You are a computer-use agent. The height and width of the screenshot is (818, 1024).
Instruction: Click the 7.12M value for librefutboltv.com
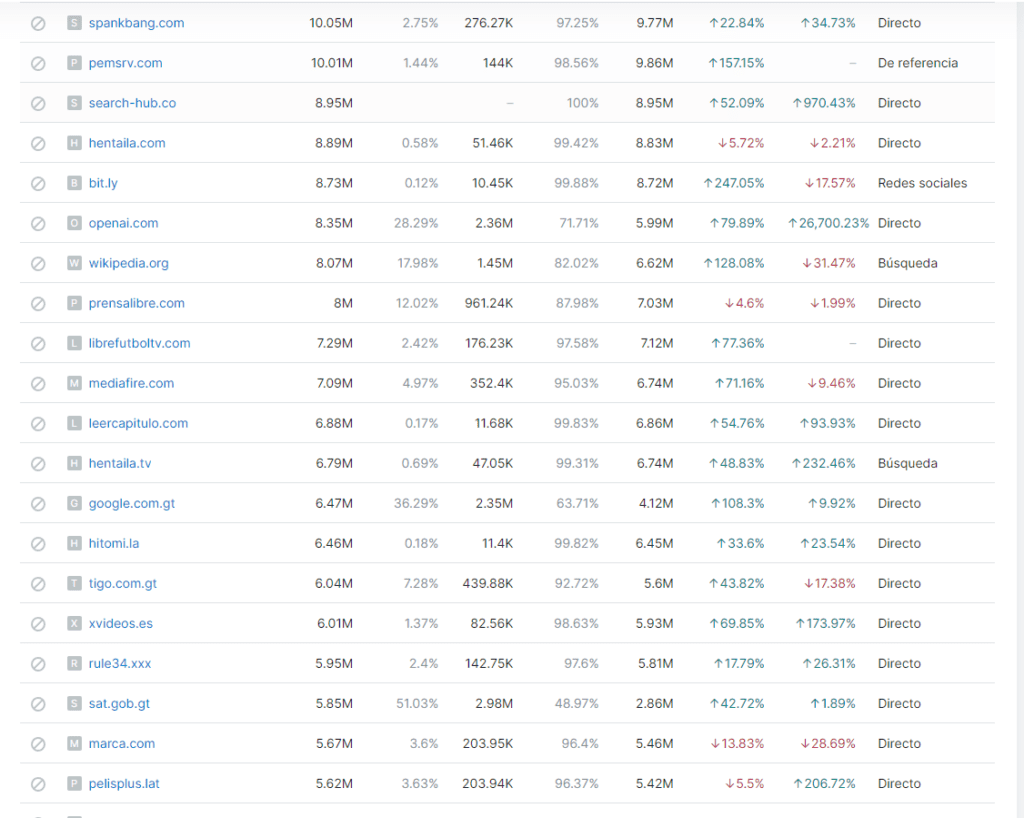pyautogui.click(x=656, y=343)
